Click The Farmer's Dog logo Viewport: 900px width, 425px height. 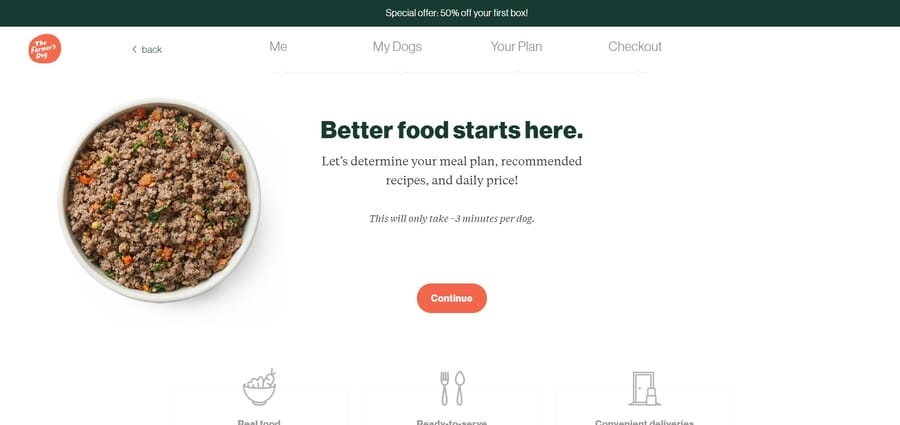point(45,49)
